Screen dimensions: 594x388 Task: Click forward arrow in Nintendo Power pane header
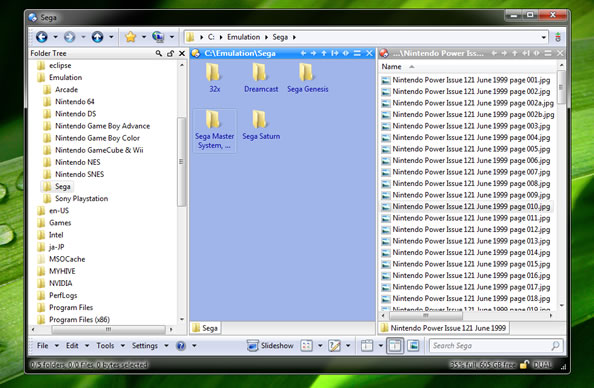coord(504,53)
